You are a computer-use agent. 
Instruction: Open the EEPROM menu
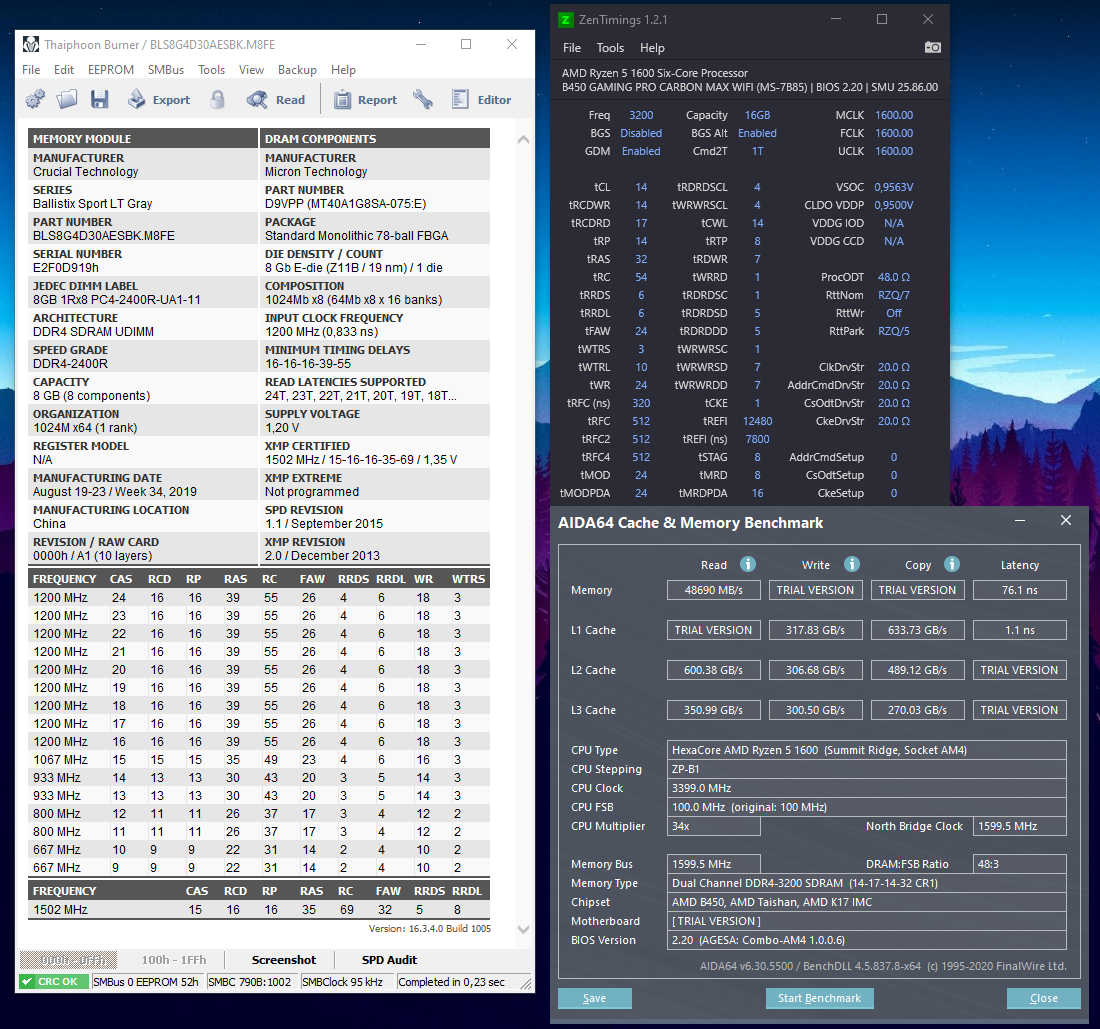click(x=111, y=69)
